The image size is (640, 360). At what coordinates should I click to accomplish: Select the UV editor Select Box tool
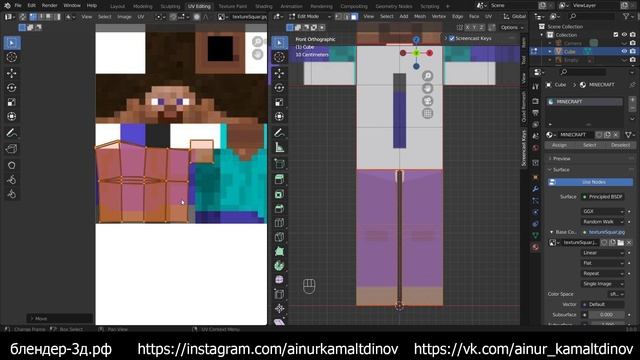click(12, 43)
